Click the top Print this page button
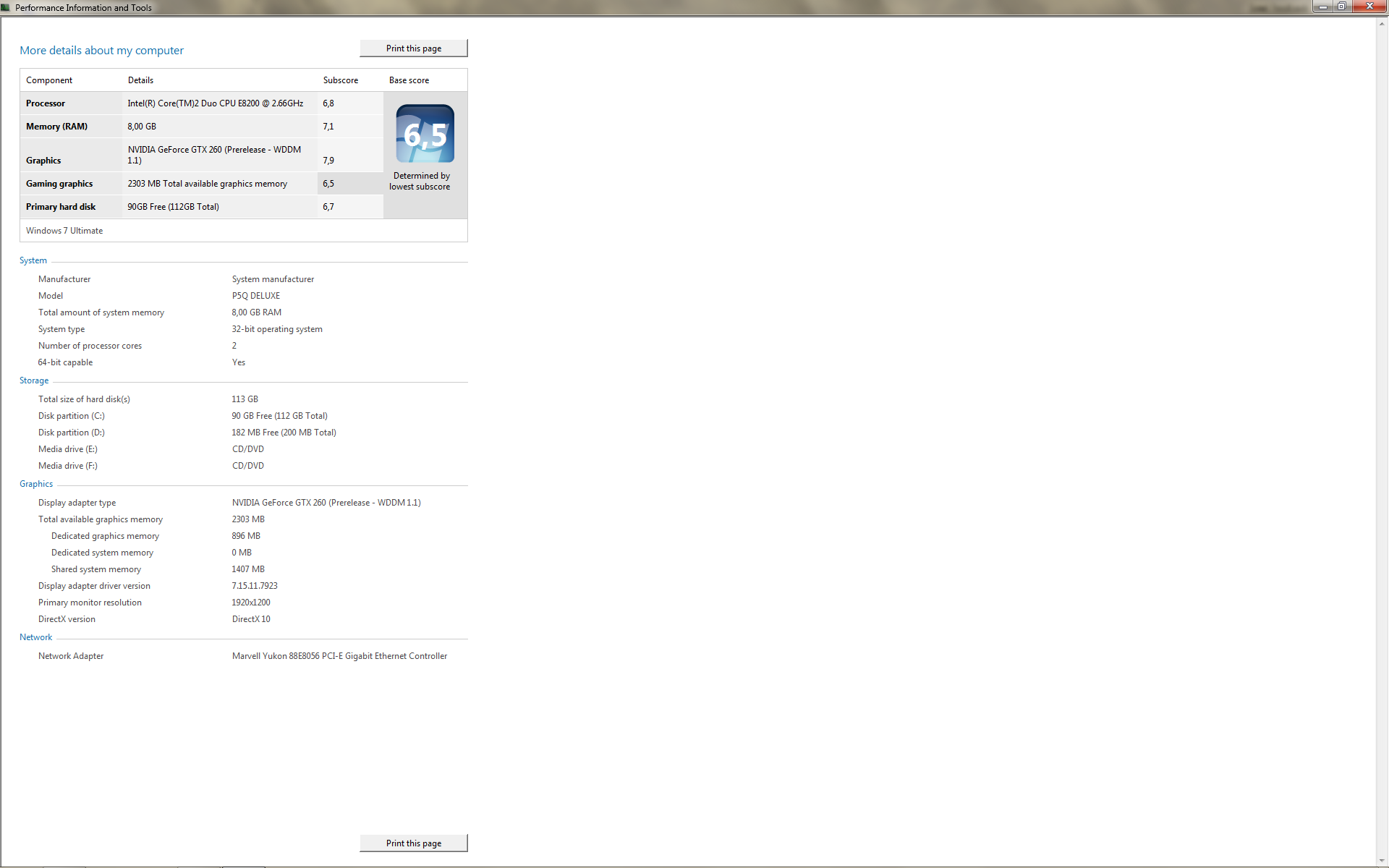Viewport: 1389px width, 868px height. 413,48
